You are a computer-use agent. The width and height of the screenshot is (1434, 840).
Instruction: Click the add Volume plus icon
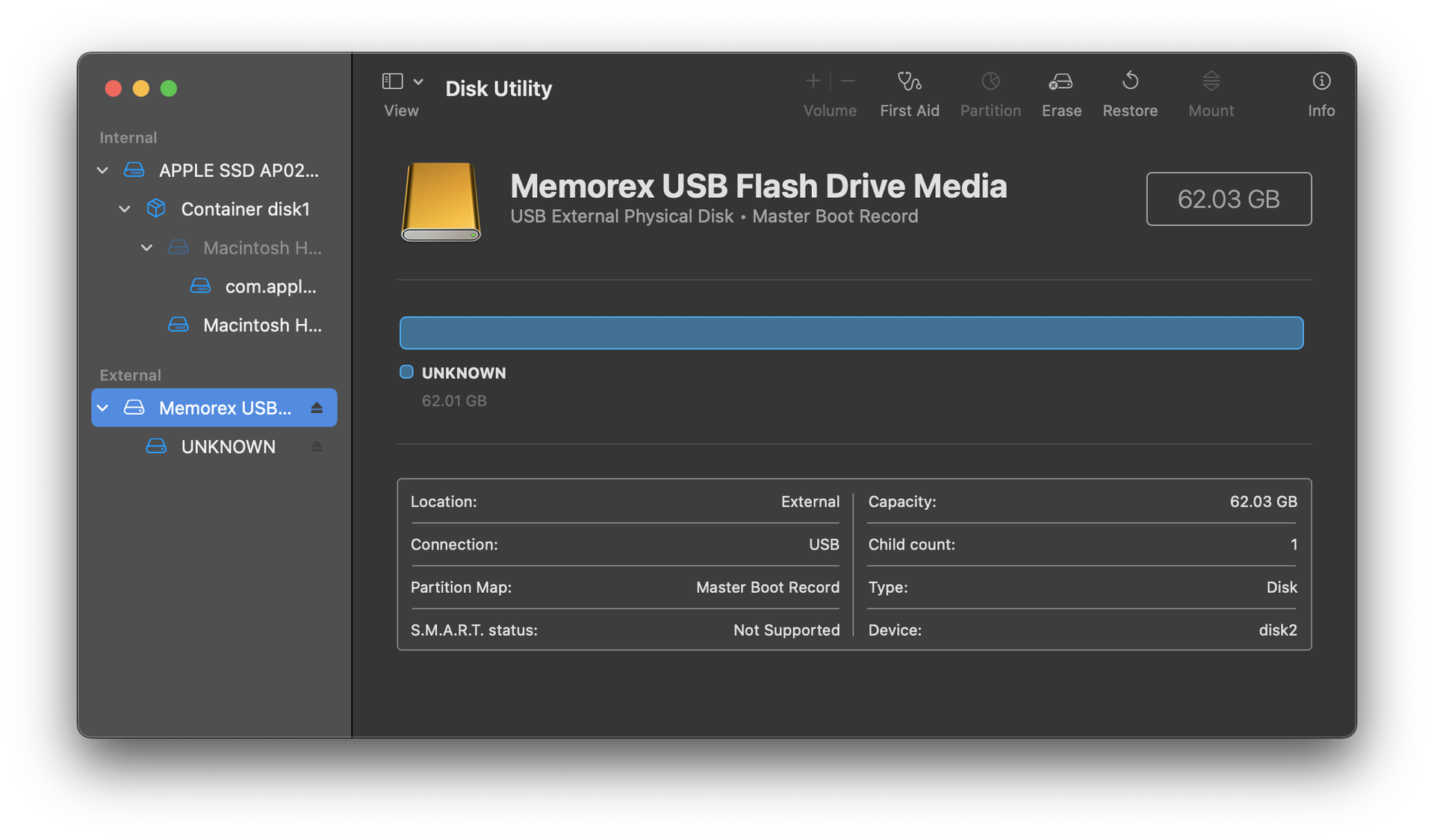pyautogui.click(x=813, y=81)
